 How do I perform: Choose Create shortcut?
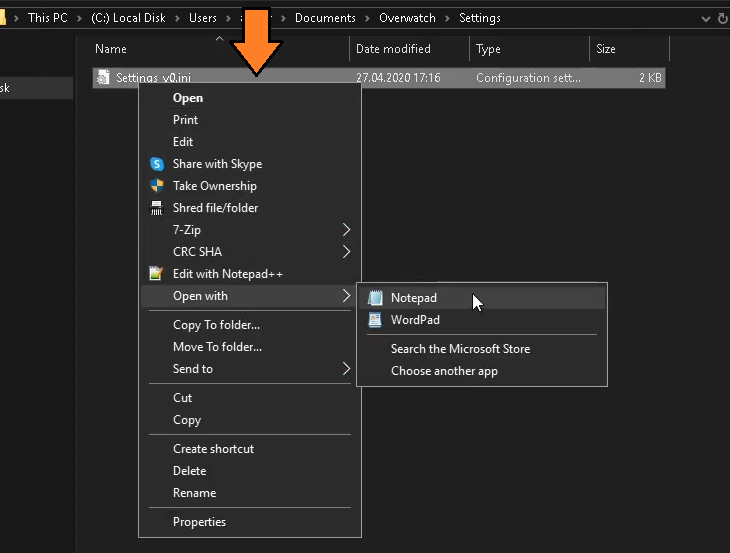[250, 449]
